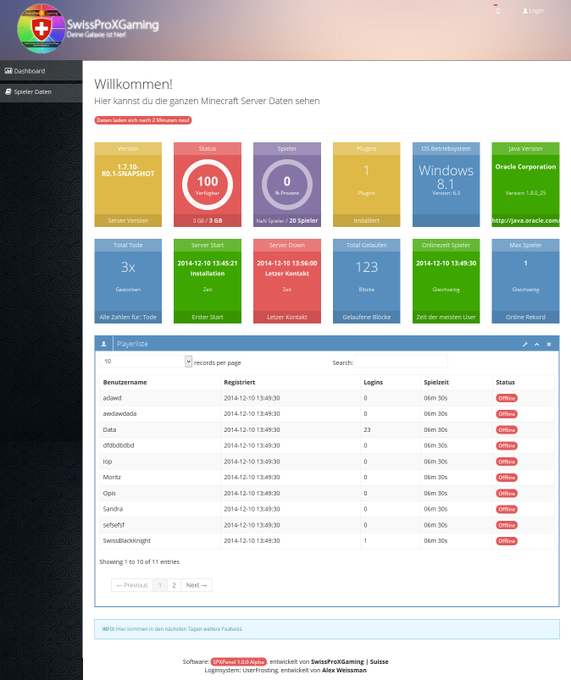Focus the Search input field
Screen dimensions: 571x680
tap(401, 362)
